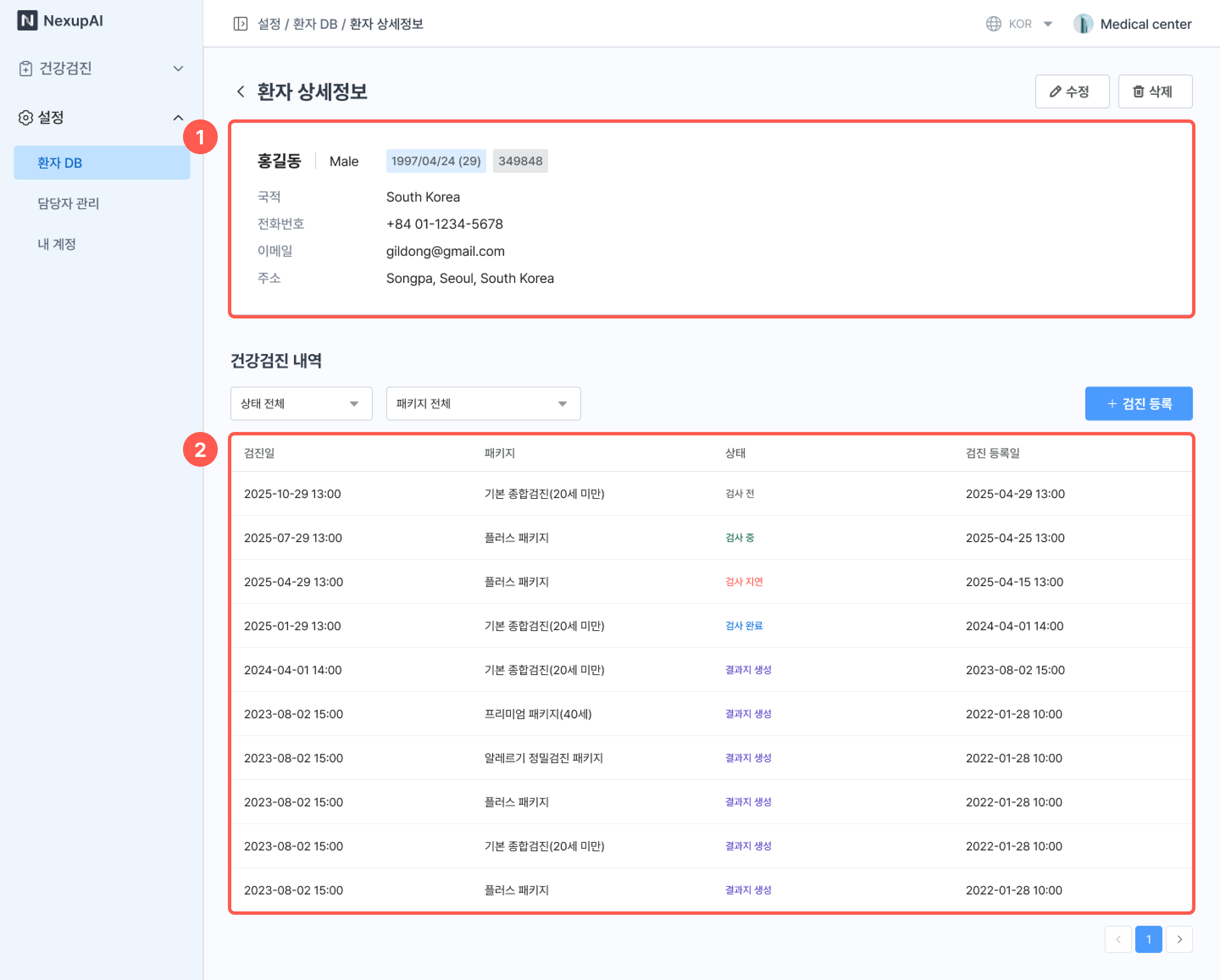The width and height of the screenshot is (1220, 980).
Task: Go to next page with right chevron
Action: pos(1179,939)
